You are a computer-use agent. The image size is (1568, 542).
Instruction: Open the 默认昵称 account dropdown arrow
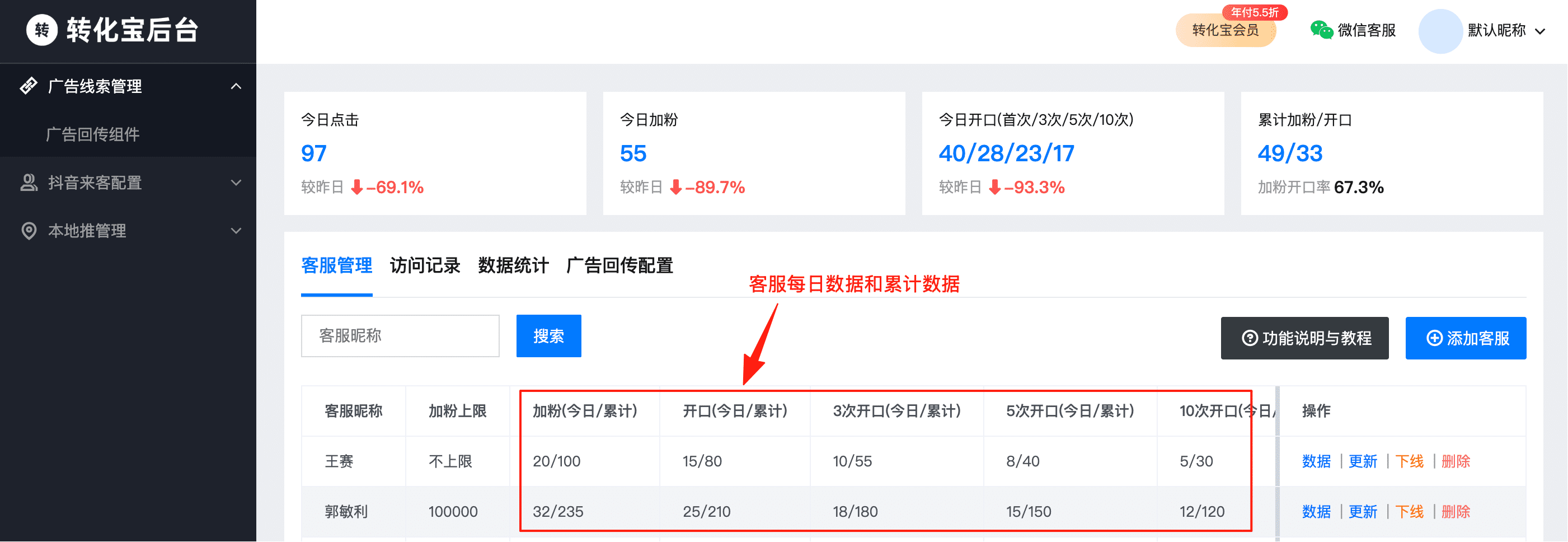click(1539, 32)
